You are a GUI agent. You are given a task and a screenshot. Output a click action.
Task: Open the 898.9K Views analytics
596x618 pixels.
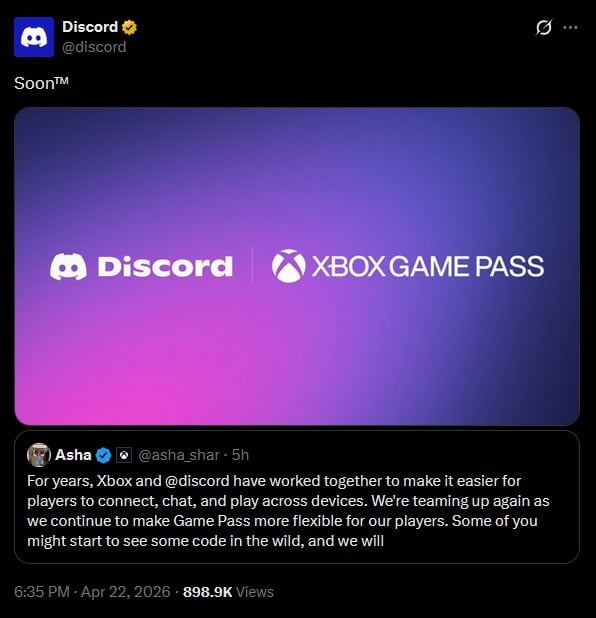[x=228, y=592]
